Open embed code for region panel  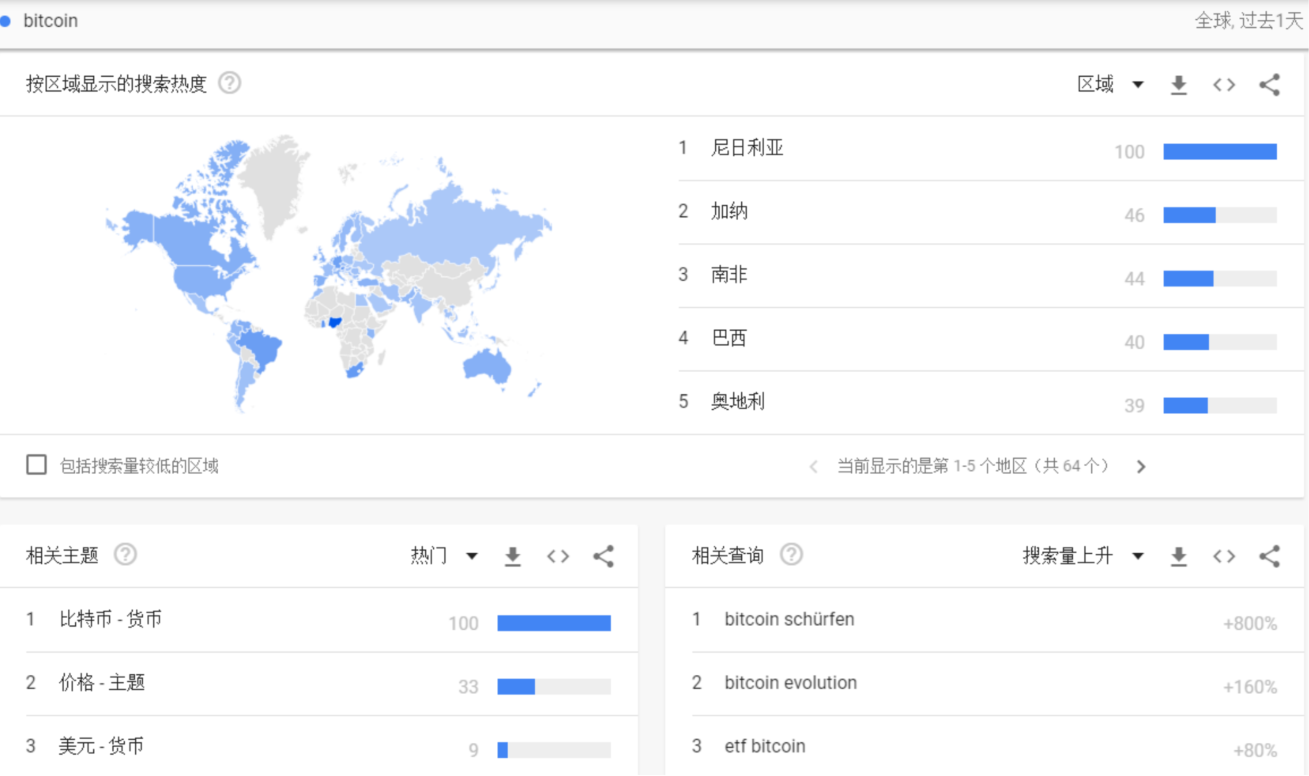[1224, 85]
